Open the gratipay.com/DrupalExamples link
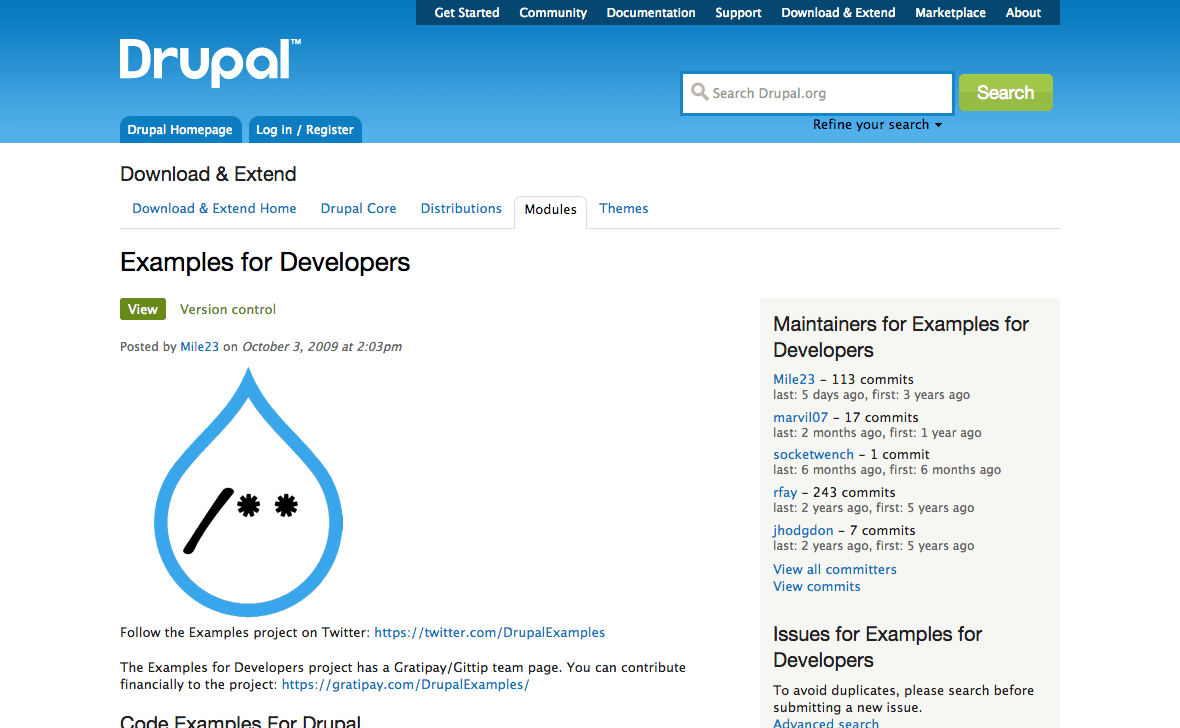This screenshot has width=1180, height=728. (x=406, y=684)
